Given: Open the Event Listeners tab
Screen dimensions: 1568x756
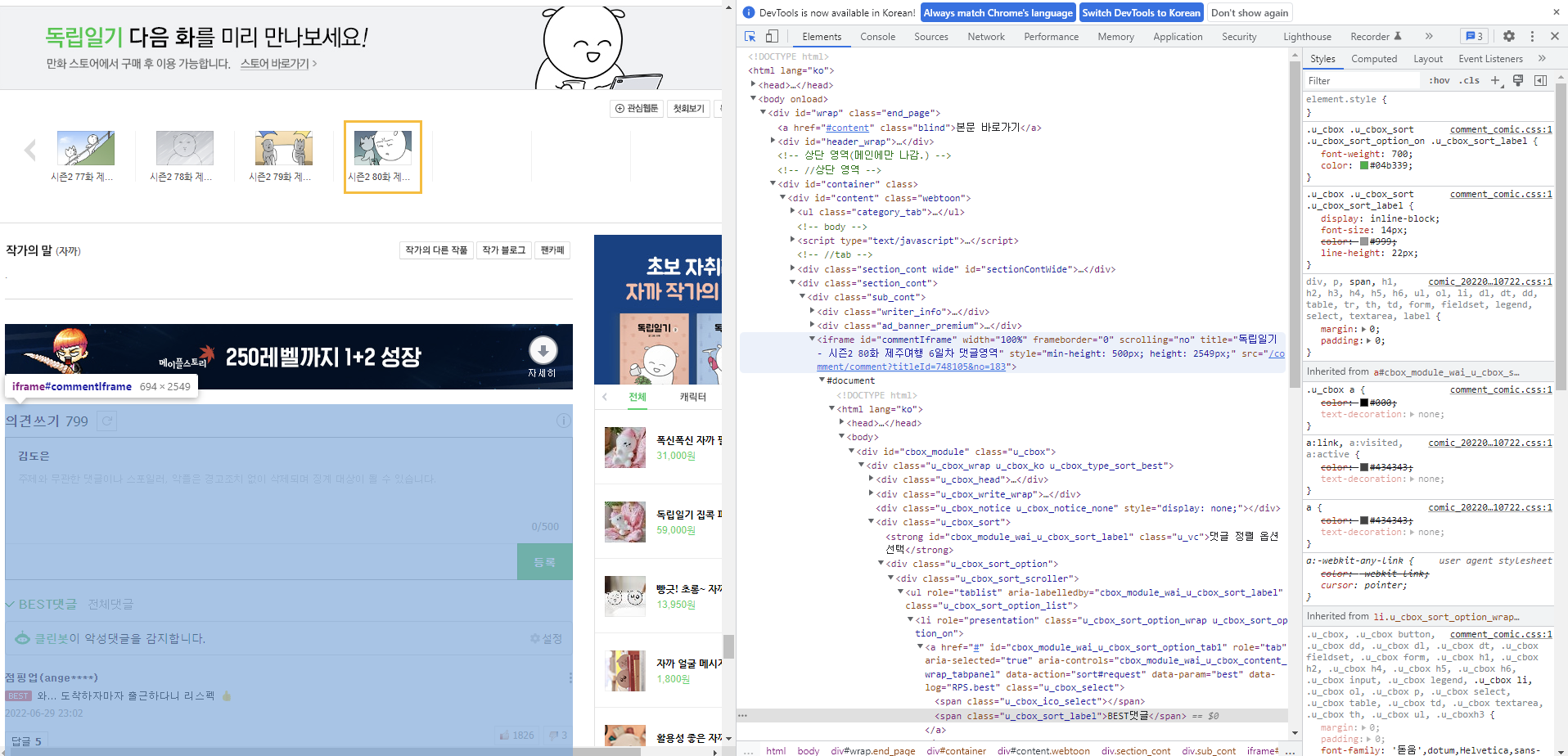Looking at the screenshot, I should (1490, 59).
